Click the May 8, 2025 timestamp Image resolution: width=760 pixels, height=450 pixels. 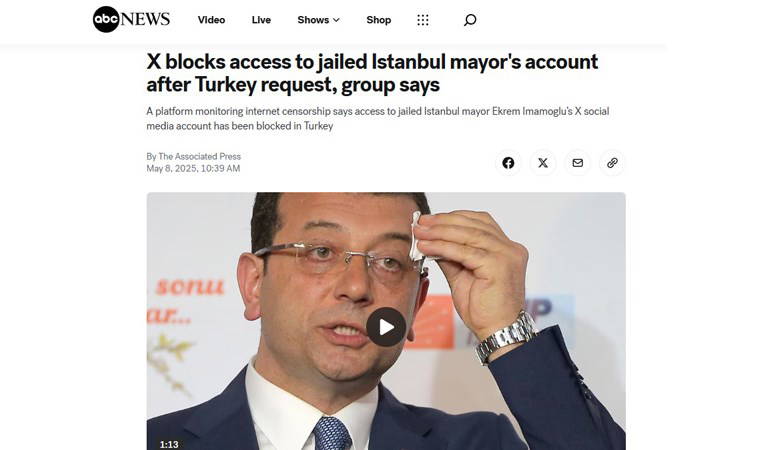(x=193, y=168)
